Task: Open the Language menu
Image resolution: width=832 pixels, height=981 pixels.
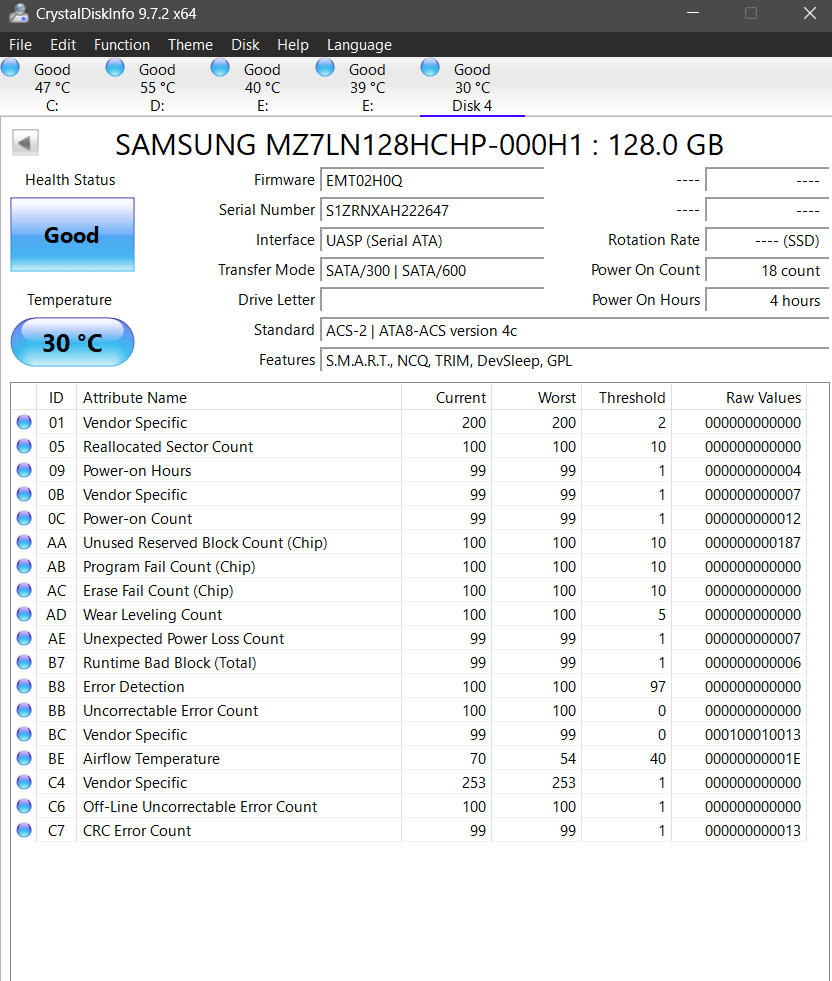Action: coord(359,45)
